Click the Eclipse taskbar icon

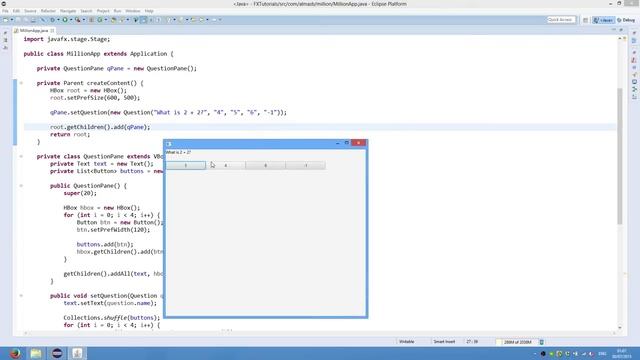click(x=57, y=353)
